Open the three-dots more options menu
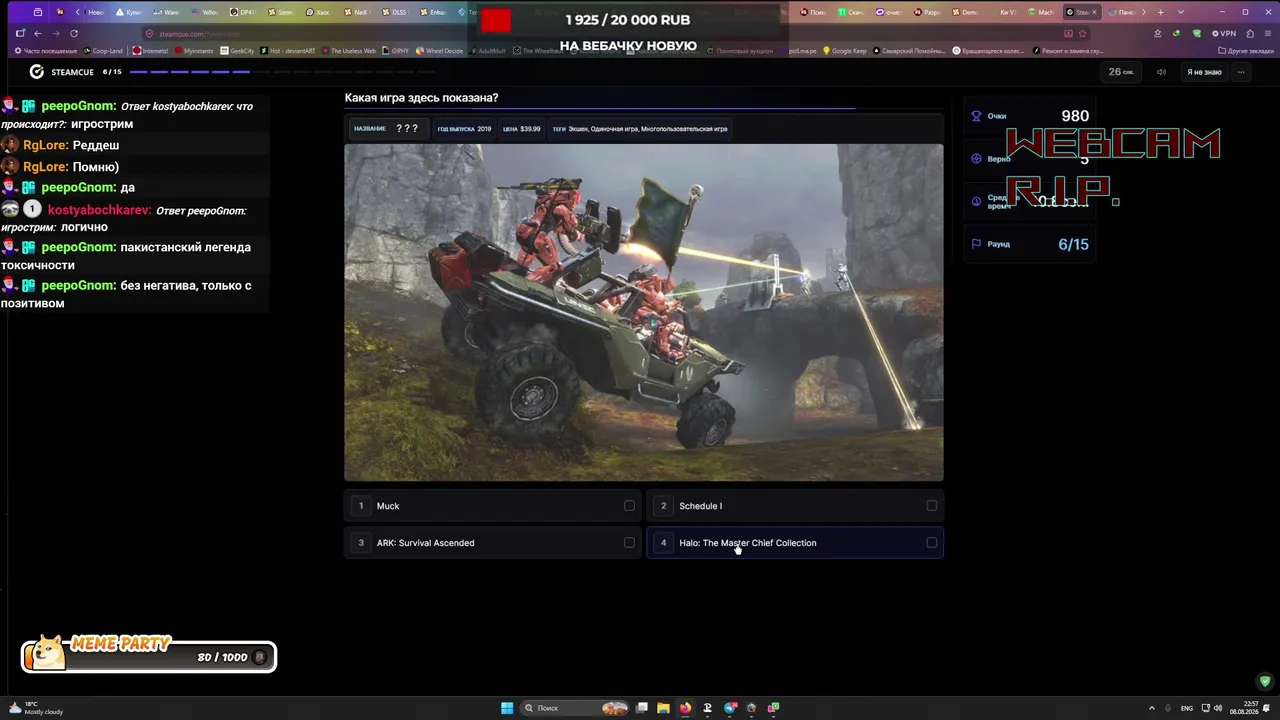 tap(1241, 72)
